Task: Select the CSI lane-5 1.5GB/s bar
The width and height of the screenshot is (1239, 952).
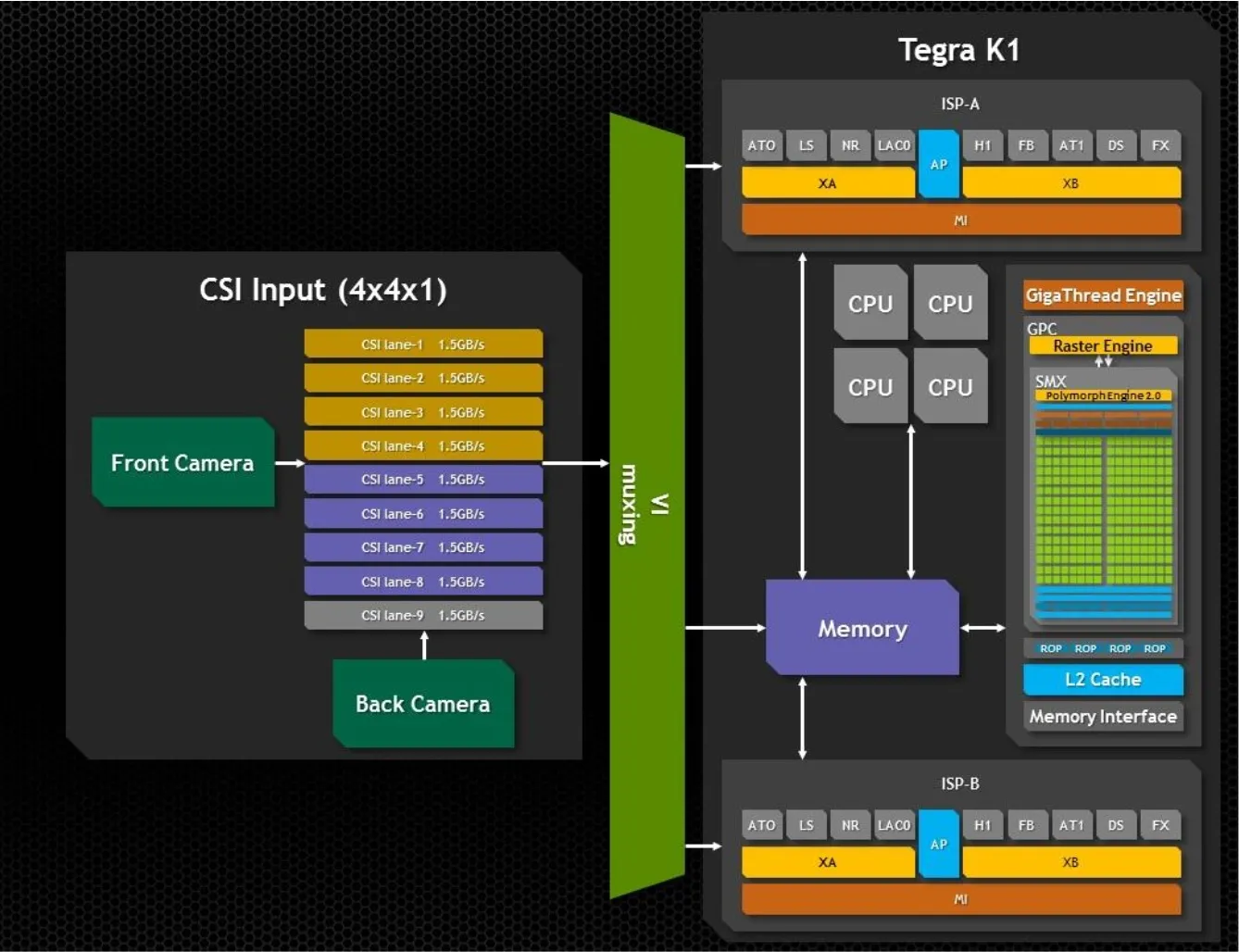Action: 423,480
